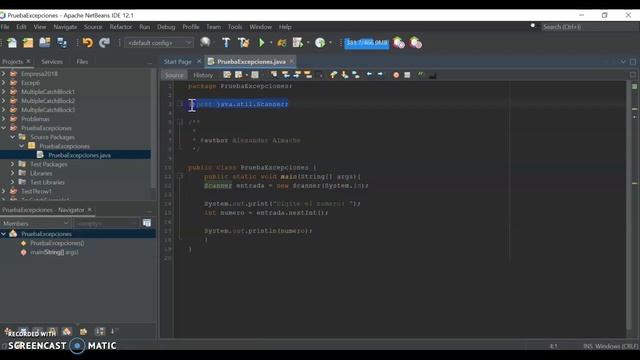Screen dimensions: 640x360
Task: Toggle the Navigator filter button seventh from left
Action: click(100, 331)
